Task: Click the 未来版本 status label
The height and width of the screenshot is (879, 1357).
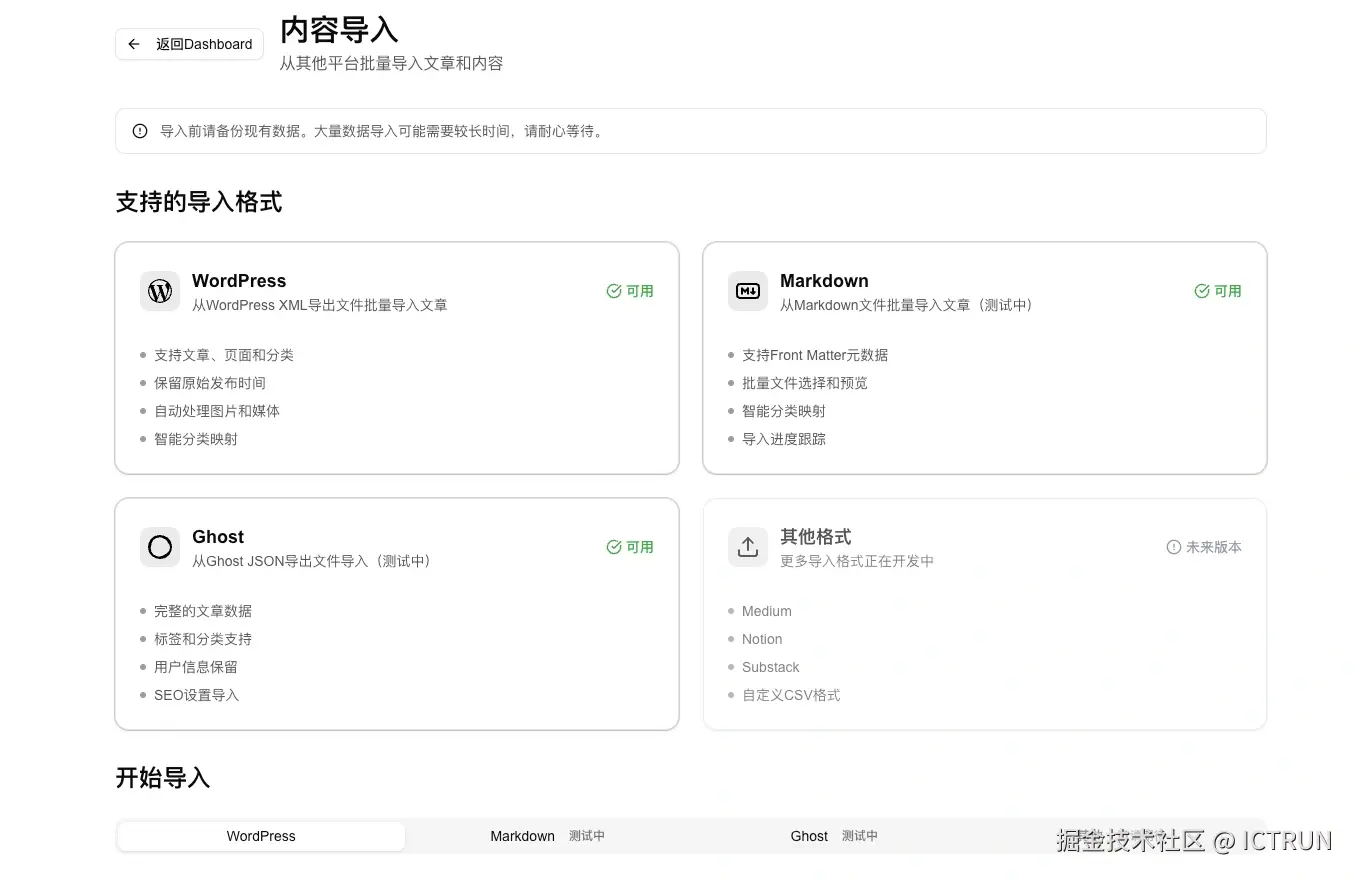Action: point(1214,547)
